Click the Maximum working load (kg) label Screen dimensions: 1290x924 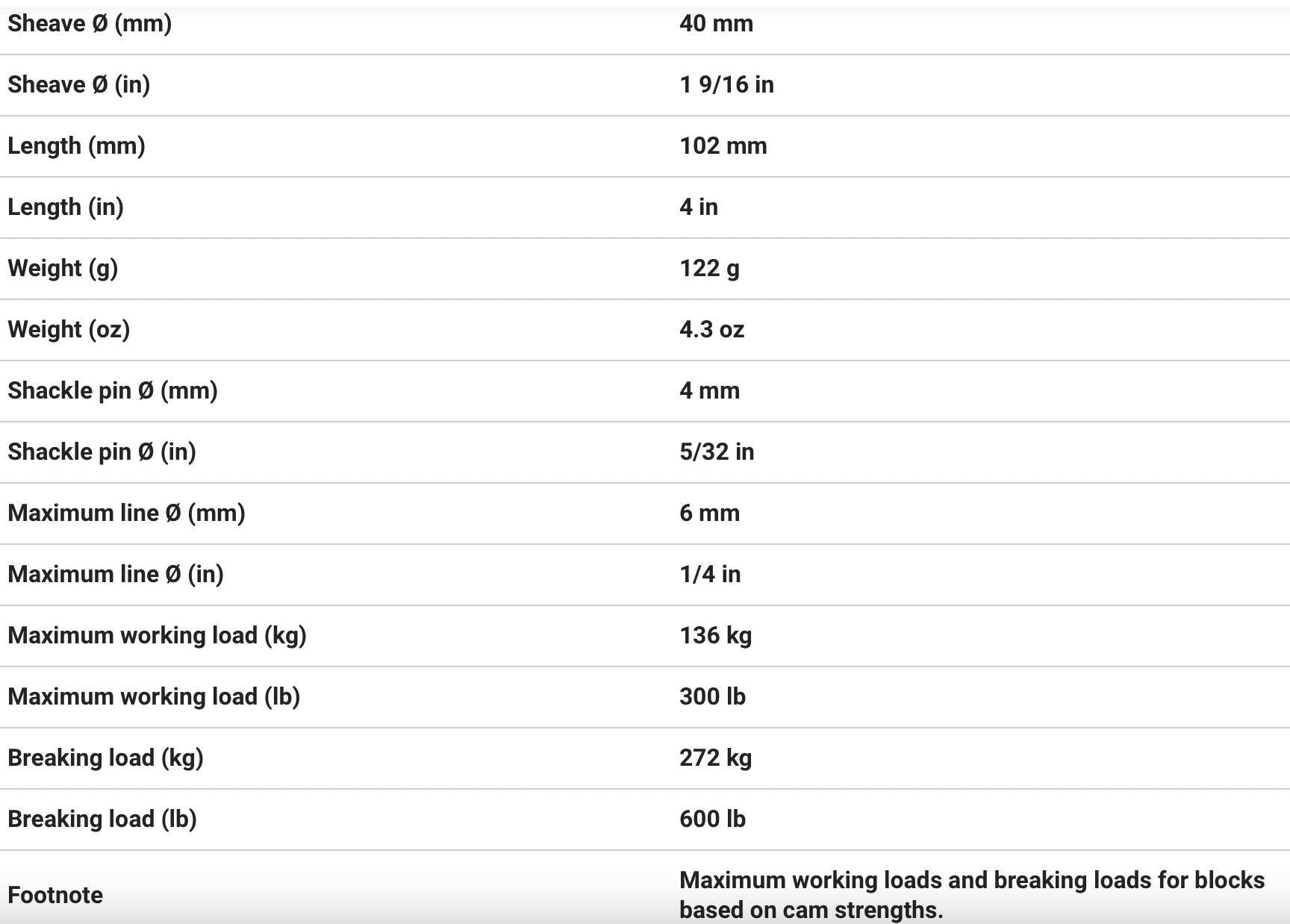[157, 636]
